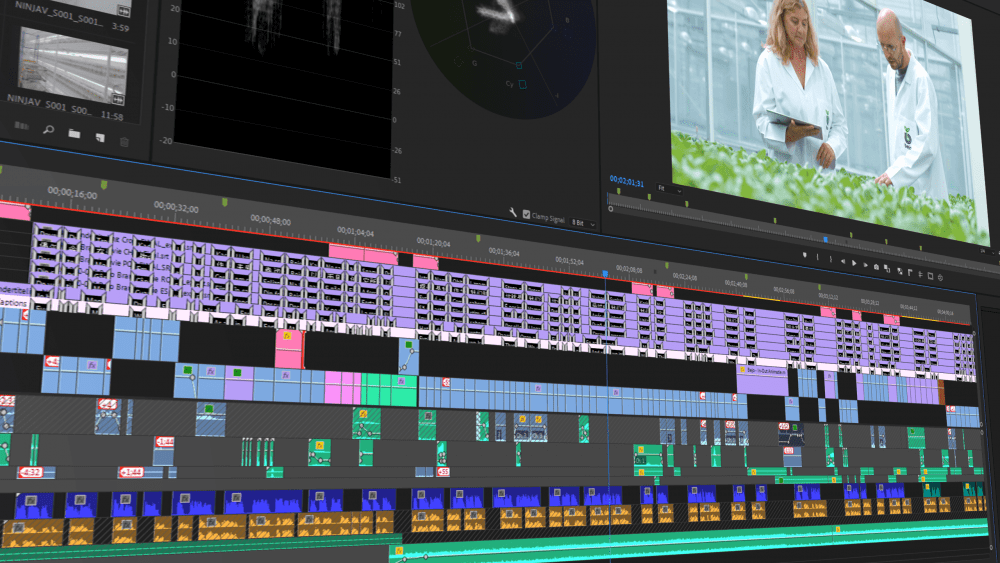Image resolution: width=1000 pixels, height=563 pixels.
Task: Click the safe margins square icon
Action: click(x=930, y=276)
